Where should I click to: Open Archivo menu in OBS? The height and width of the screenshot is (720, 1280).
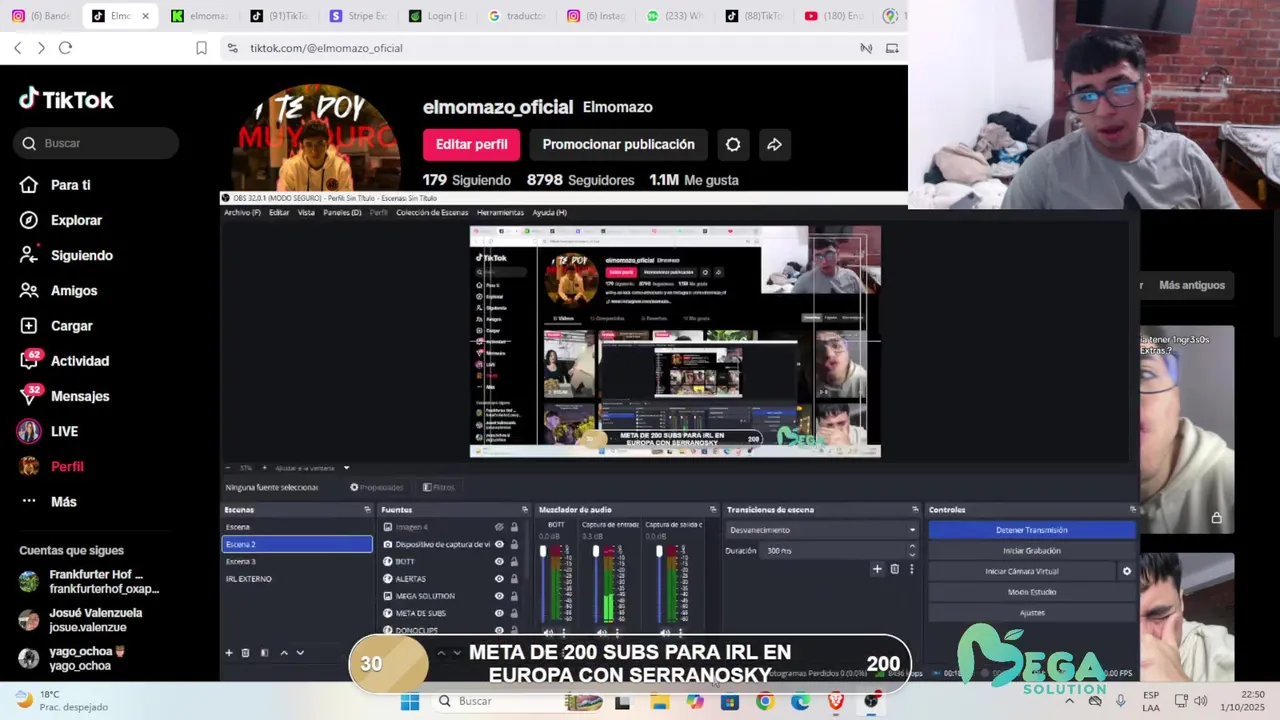click(x=242, y=212)
